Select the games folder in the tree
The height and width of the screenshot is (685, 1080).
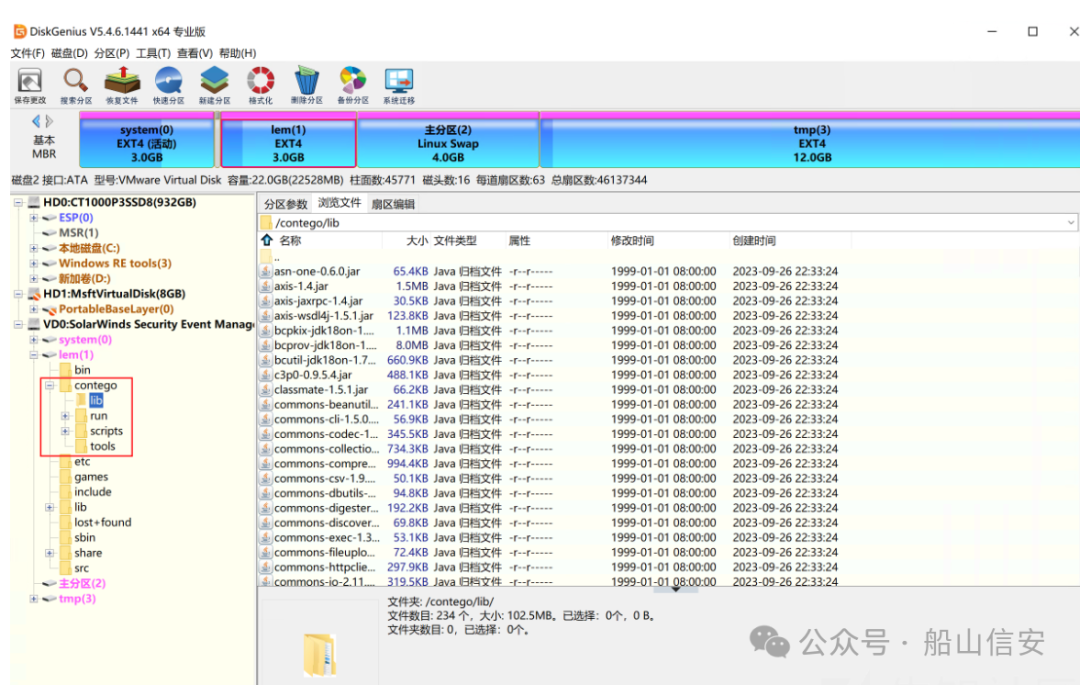click(x=91, y=476)
